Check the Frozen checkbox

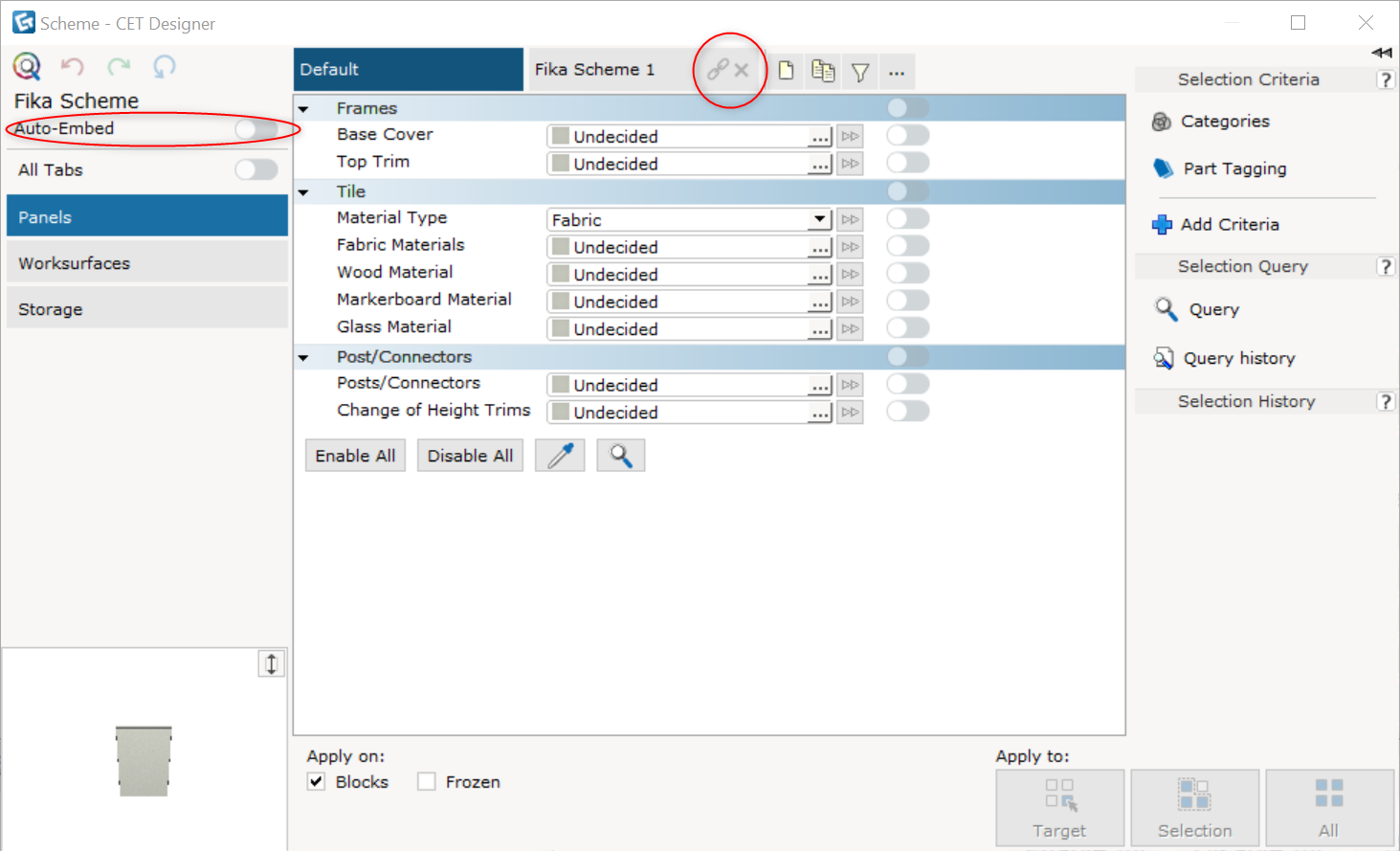click(x=427, y=782)
